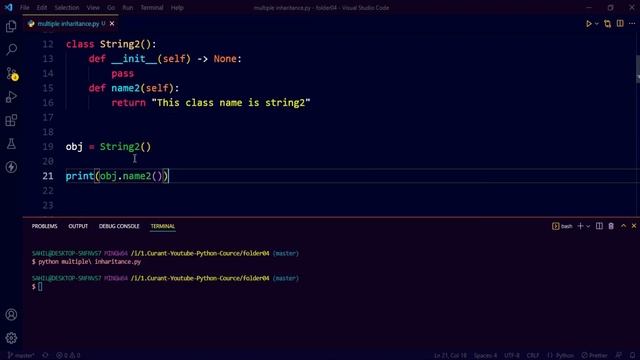
Task: Open errors and warnings count in status bar
Action: [x=68, y=356]
